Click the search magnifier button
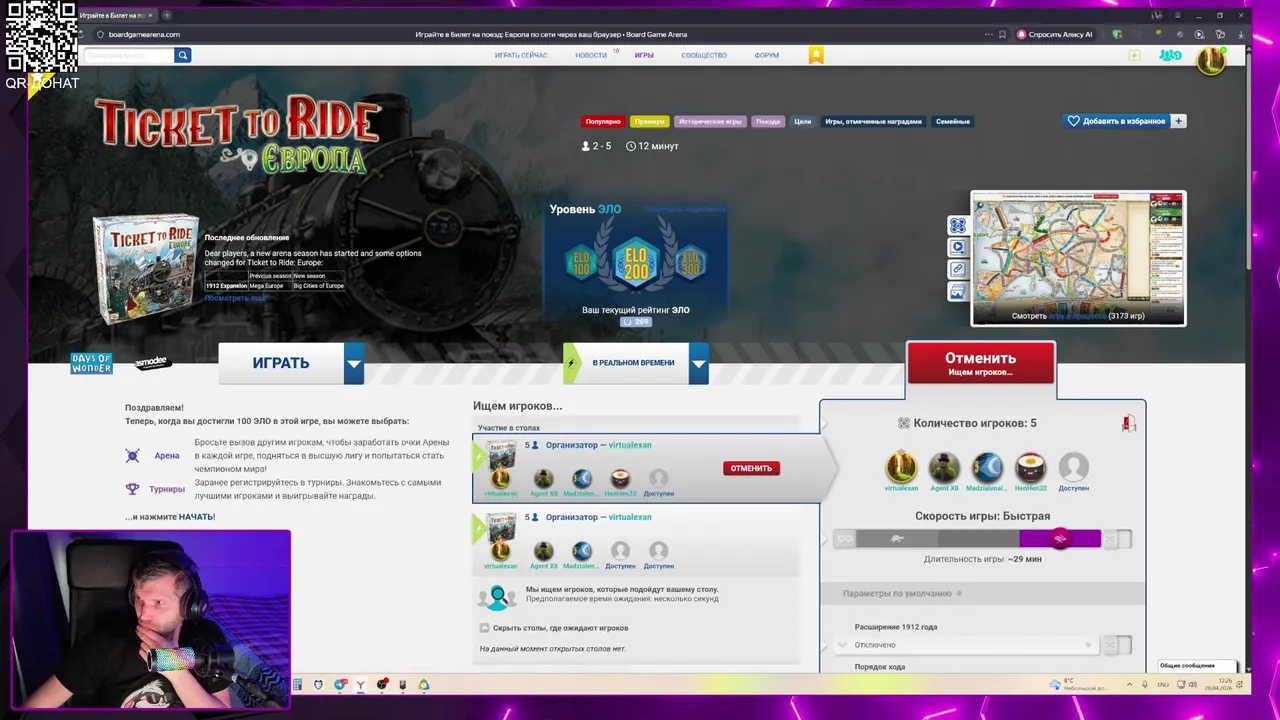The width and height of the screenshot is (1280, 720). 182,55
